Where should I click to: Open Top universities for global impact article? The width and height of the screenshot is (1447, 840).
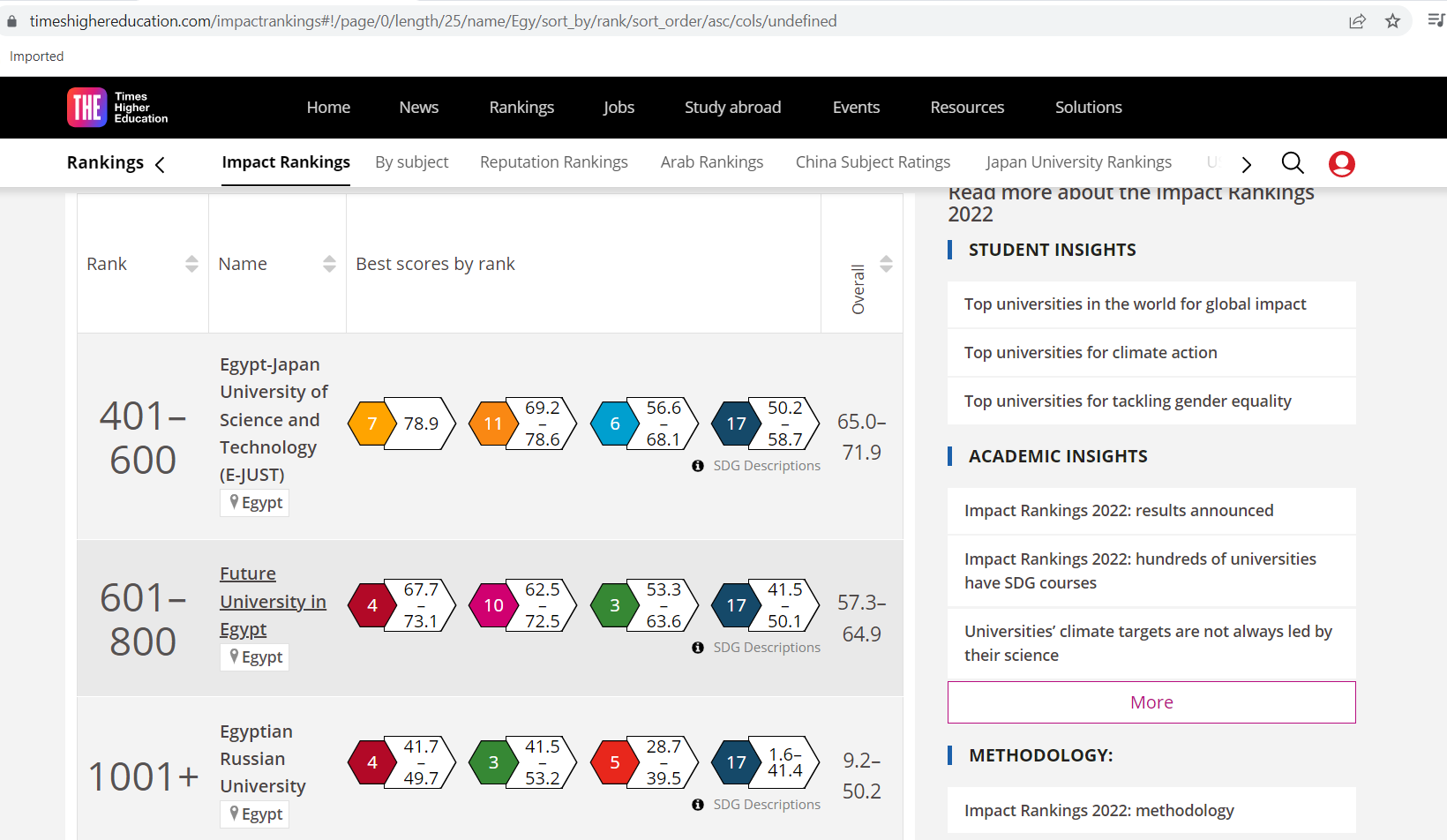point(1151,304)
